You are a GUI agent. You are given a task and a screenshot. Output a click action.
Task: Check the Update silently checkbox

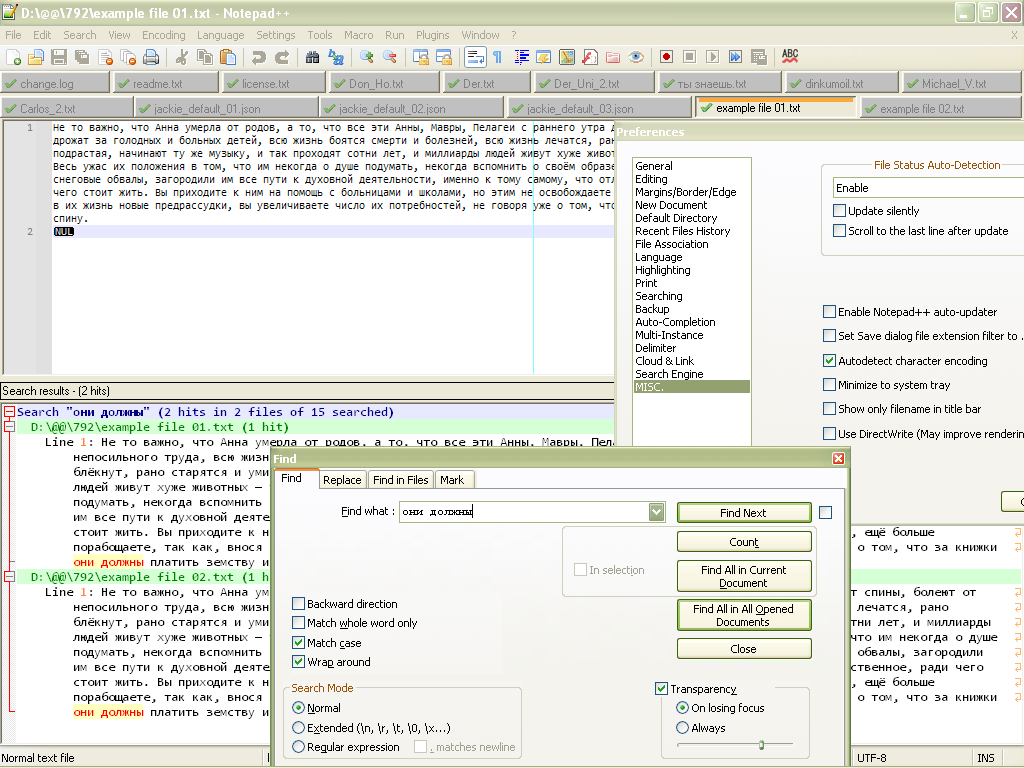[839, 210]
